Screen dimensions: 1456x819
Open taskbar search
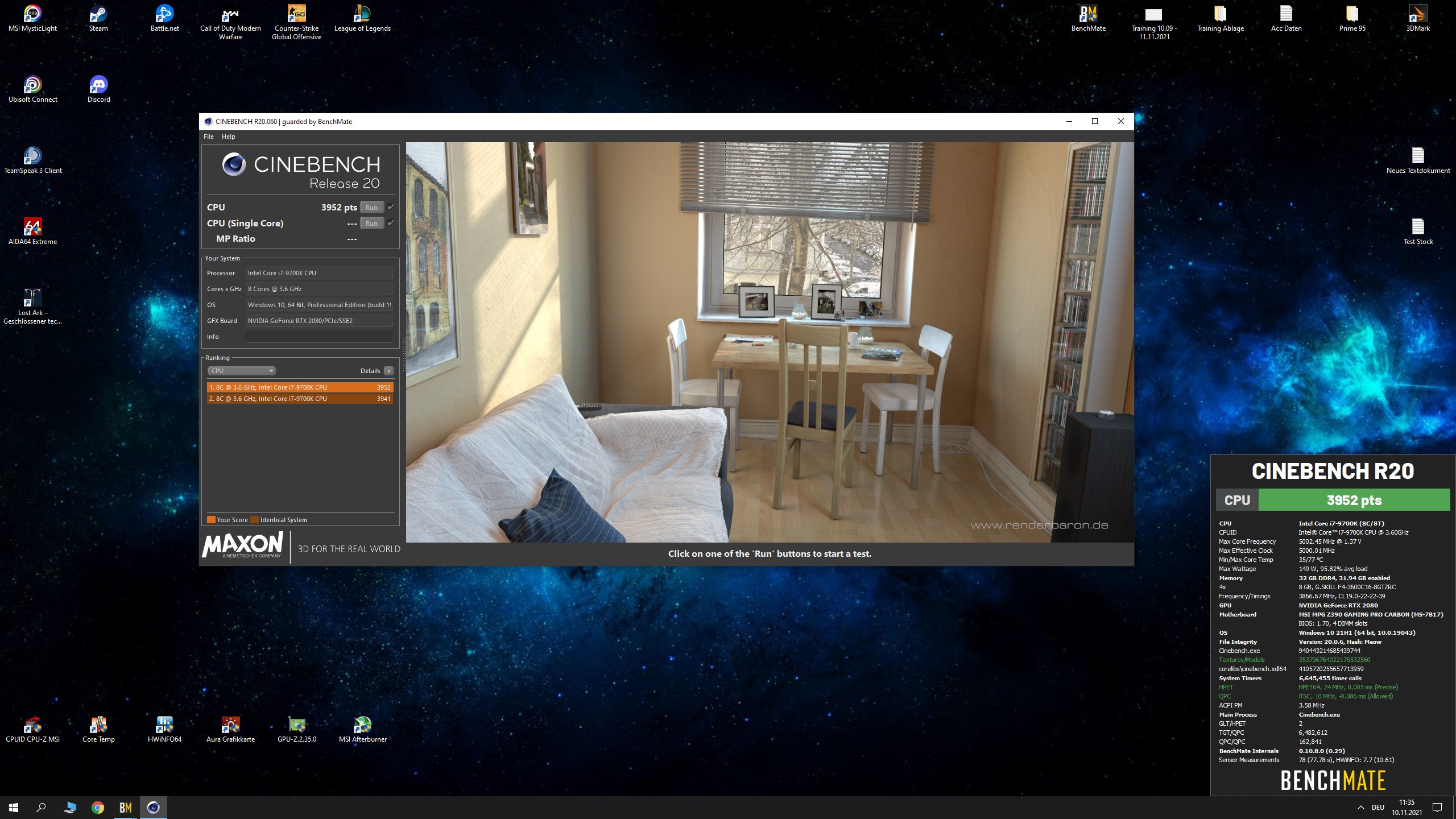pos(41,808)
